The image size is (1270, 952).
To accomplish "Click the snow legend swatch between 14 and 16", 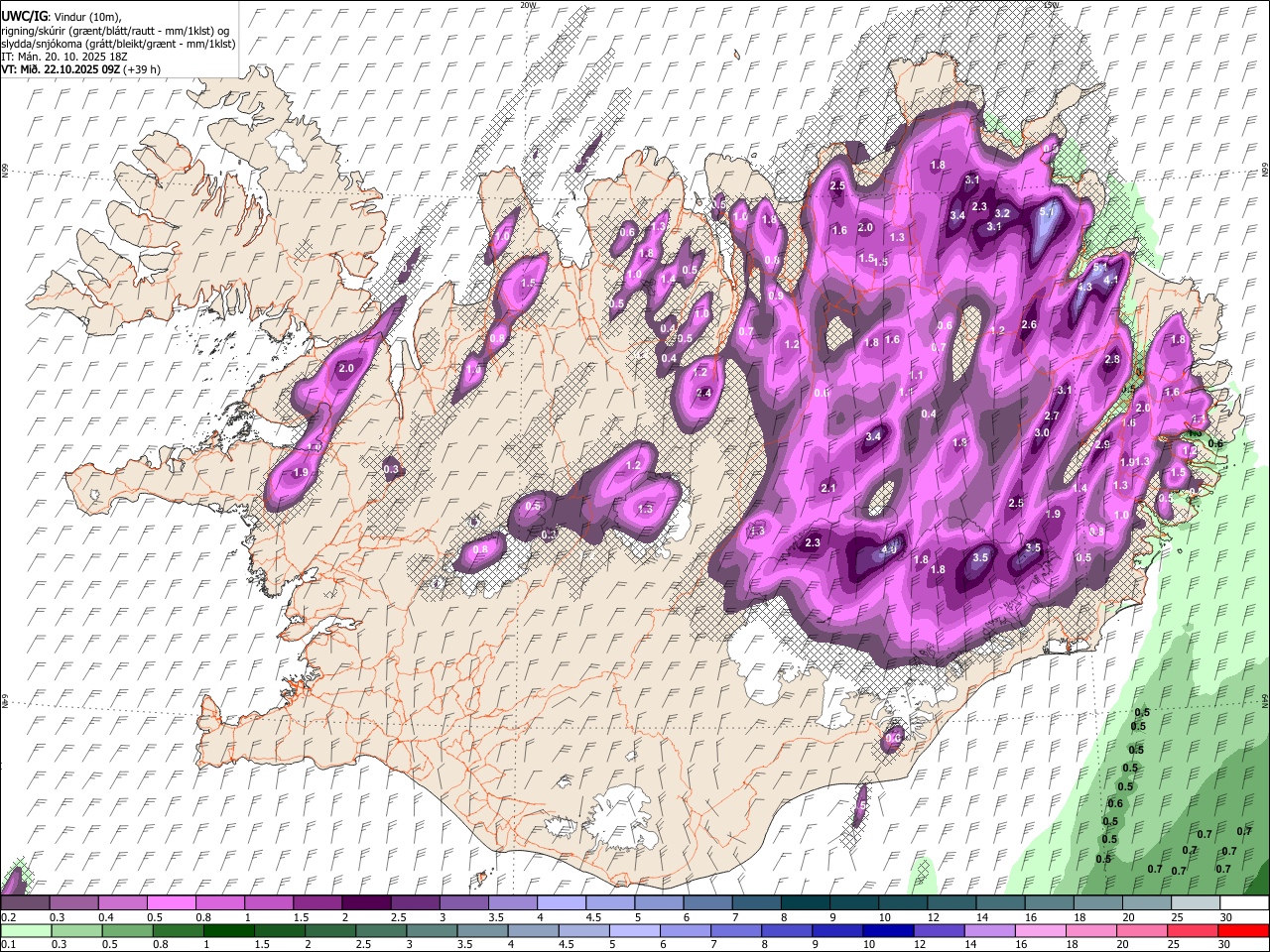I will click(x=1001, y=903).
